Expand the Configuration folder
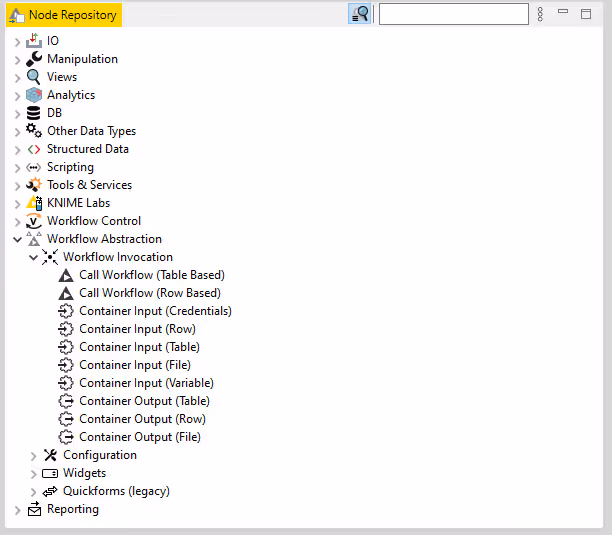Screen dimensions: 612x535 click(33, 456)
